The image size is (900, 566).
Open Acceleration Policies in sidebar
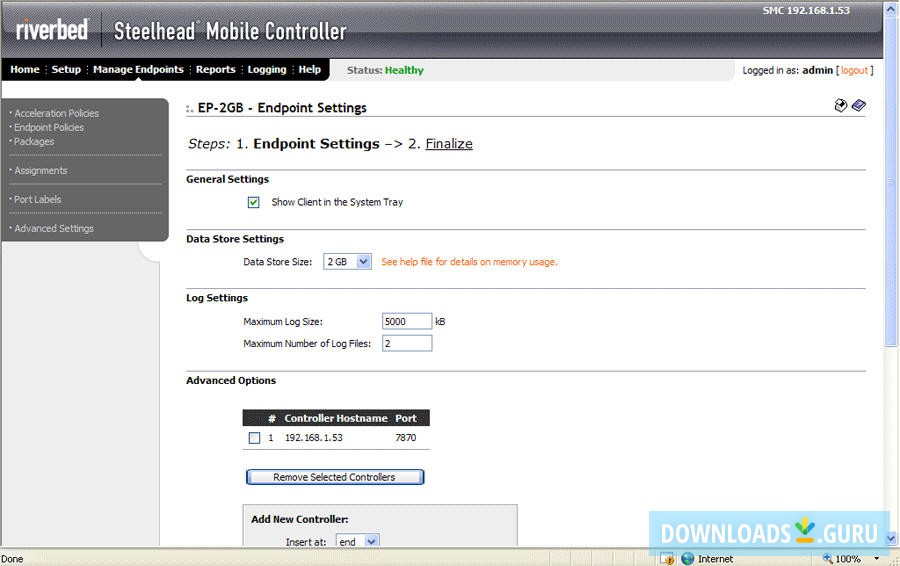tap(56, 113)
